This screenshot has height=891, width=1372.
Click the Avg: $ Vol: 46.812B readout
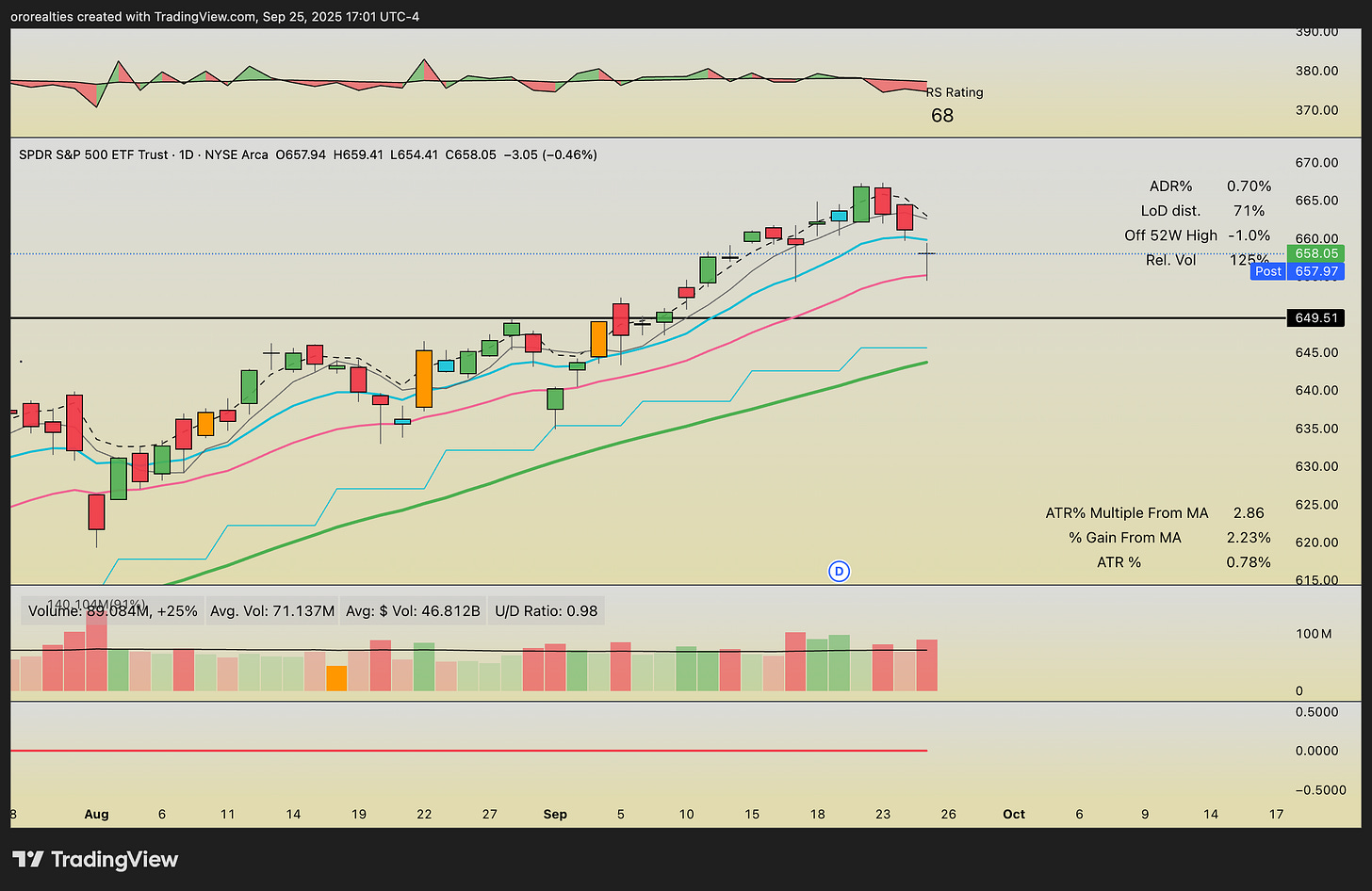pyautogui.click(x=413, y=611)
